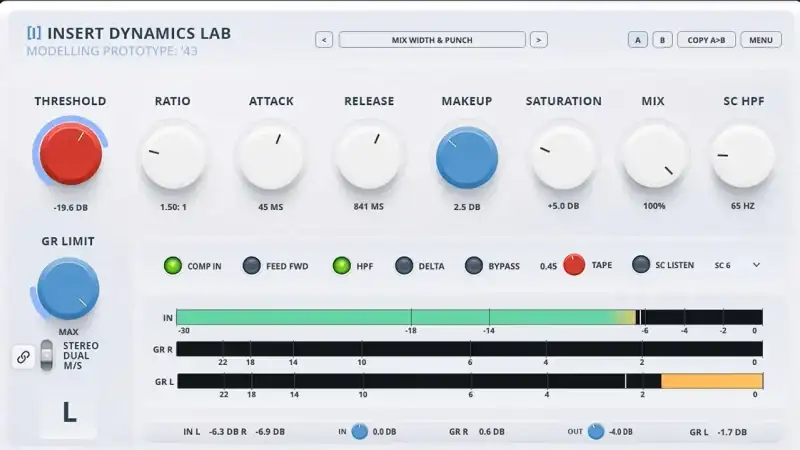Click the Ratio knob

click(173, 157)
